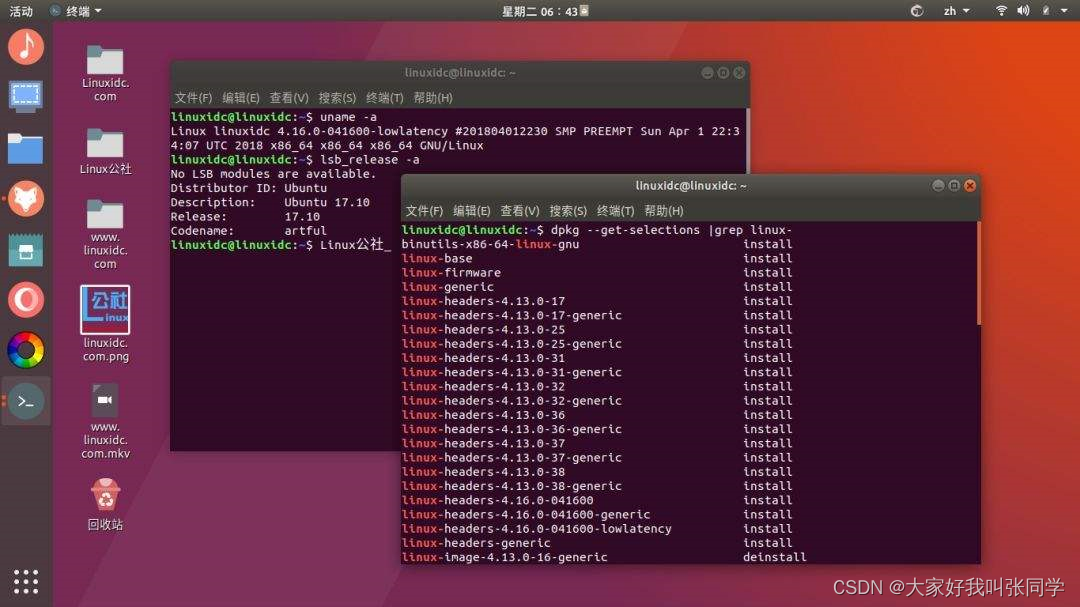1080x607 pixels.
Task: Select the Linux公社 desktop folder
Action: (x=105, y=152)
